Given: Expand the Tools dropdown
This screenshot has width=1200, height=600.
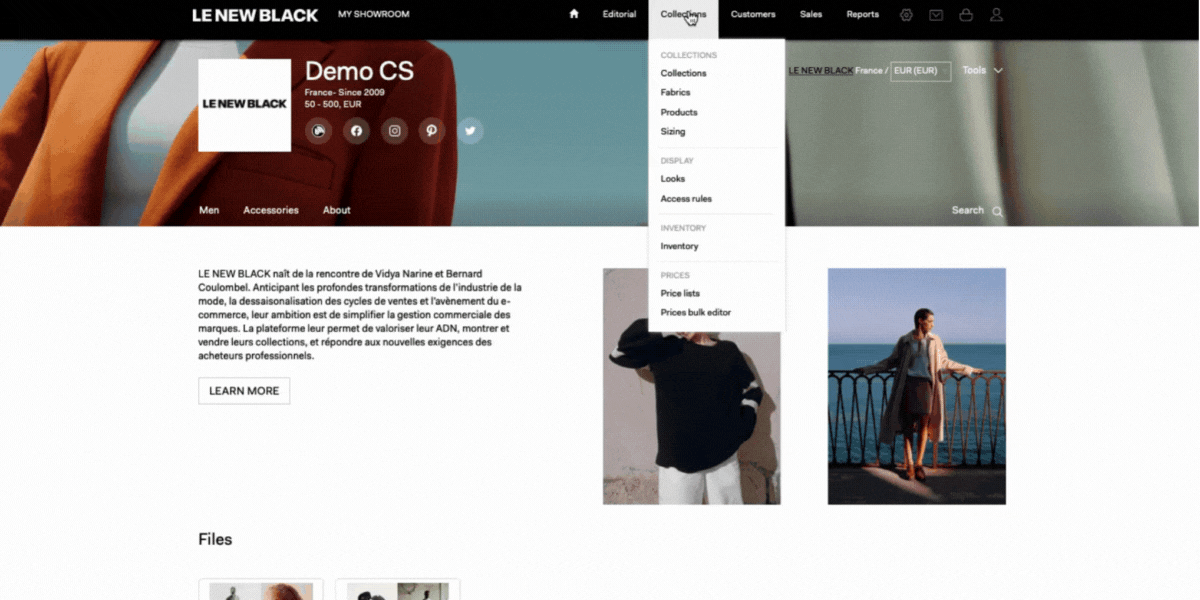Looking at the screenshot, I should [x=982, y=70].
